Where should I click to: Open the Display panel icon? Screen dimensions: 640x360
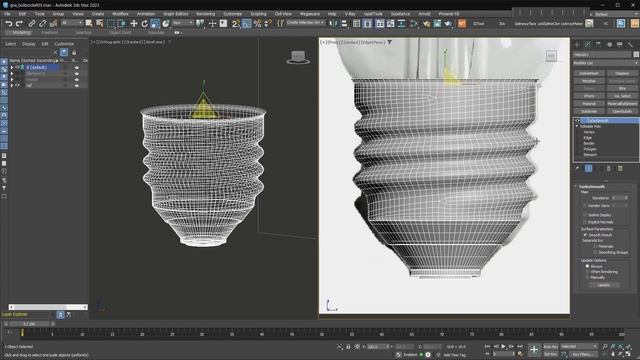(620, 44)
